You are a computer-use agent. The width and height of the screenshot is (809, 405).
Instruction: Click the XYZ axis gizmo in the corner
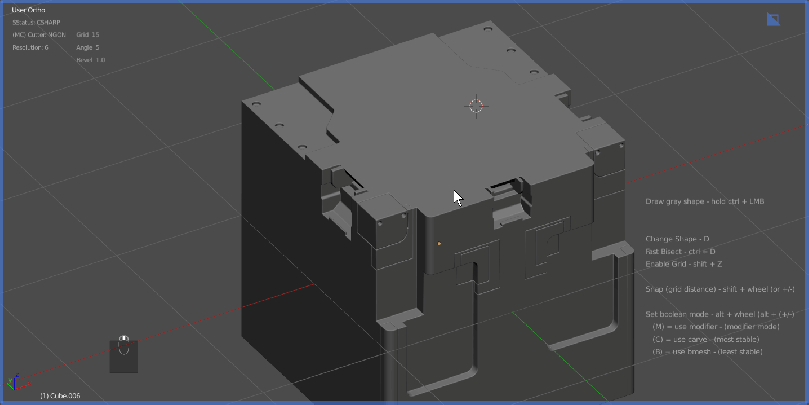(14, 384)
